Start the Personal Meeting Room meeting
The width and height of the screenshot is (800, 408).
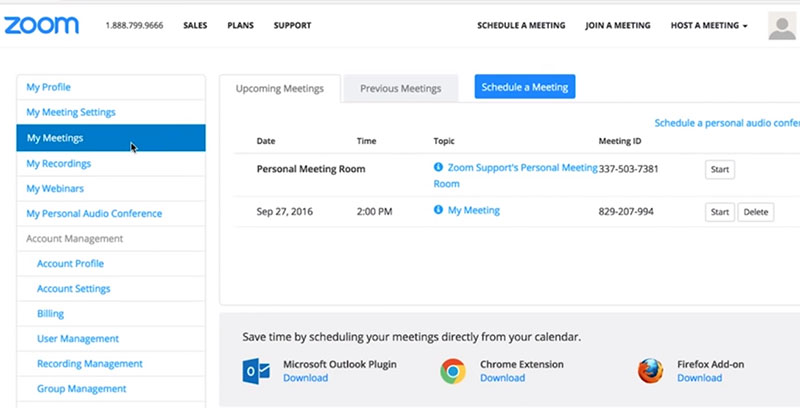click(719, 169)
